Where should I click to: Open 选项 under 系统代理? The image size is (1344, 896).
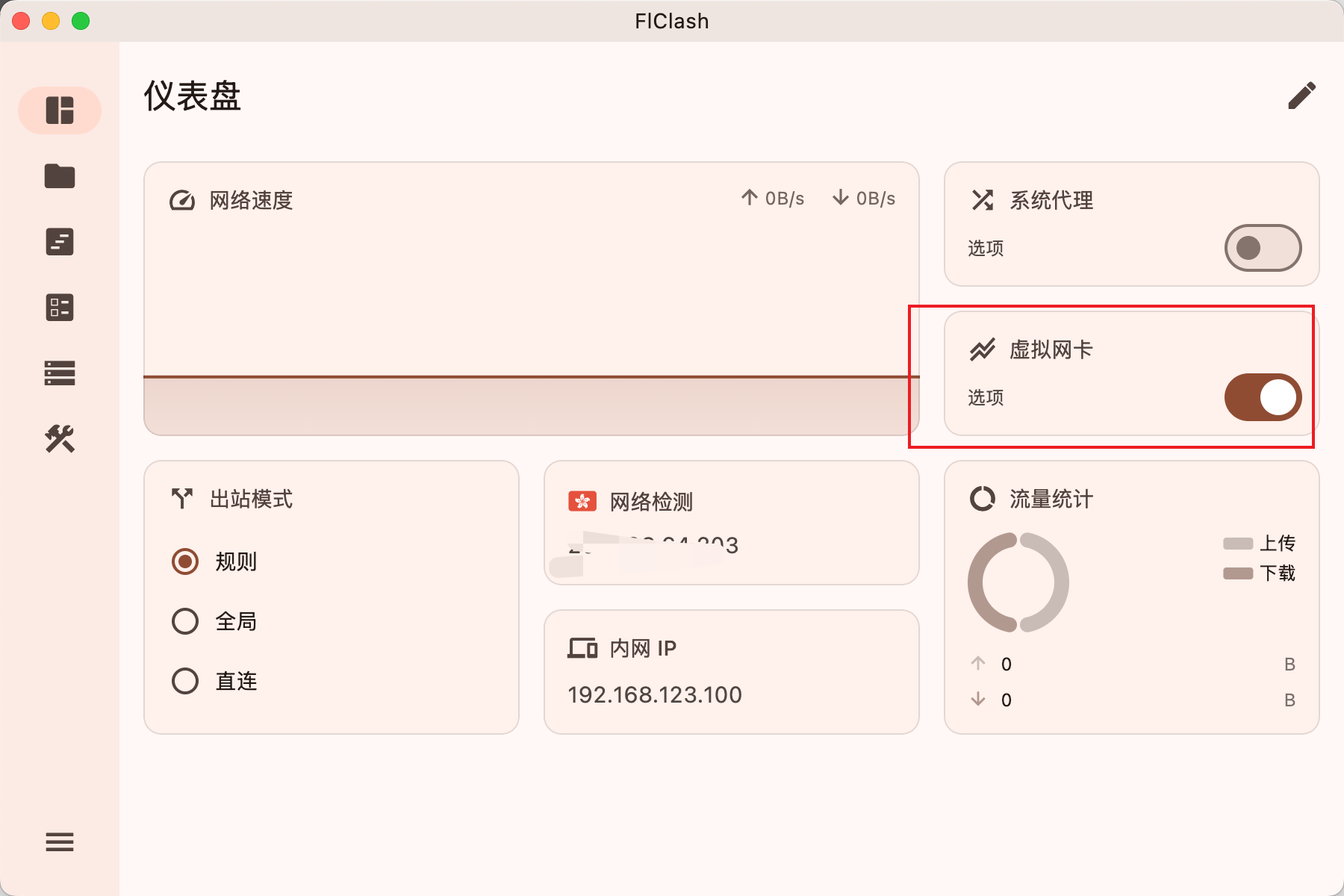(x=986, y=249)
